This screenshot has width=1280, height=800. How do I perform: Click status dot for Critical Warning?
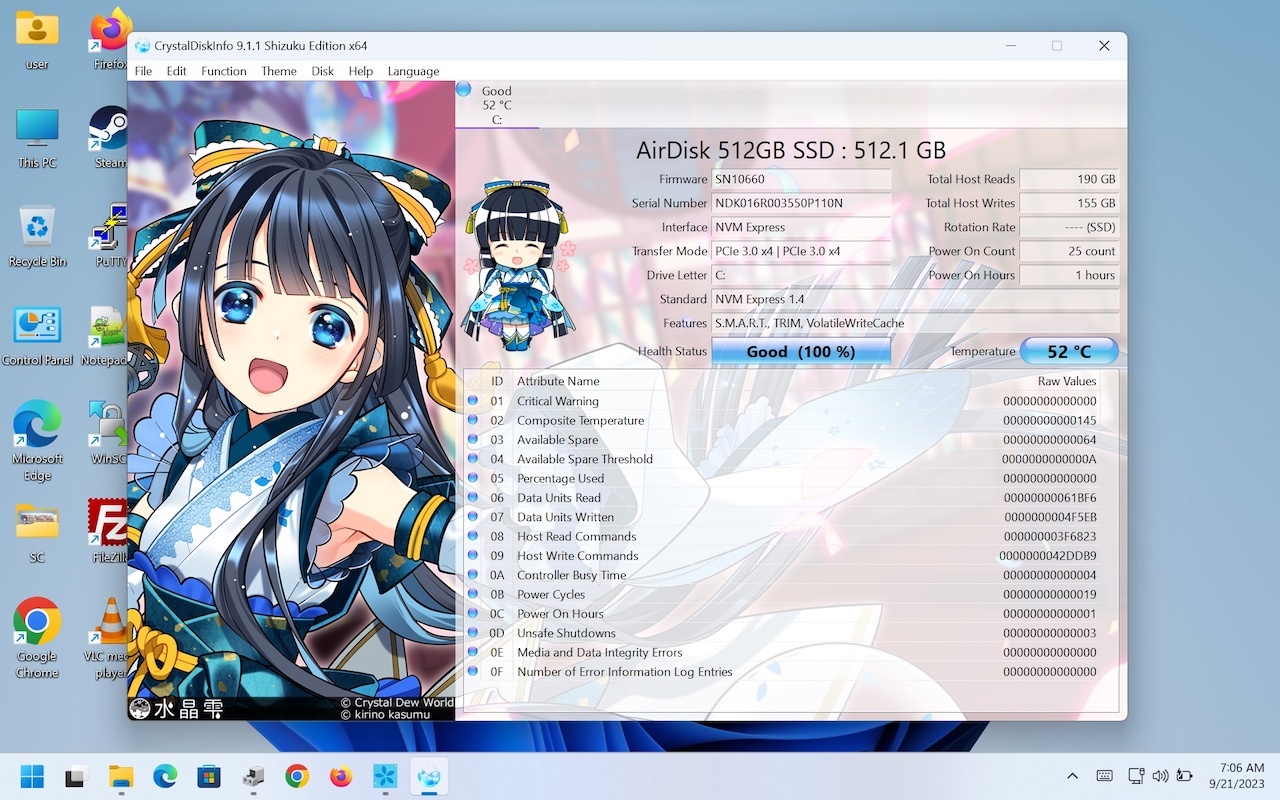click(x=473, y=401)
